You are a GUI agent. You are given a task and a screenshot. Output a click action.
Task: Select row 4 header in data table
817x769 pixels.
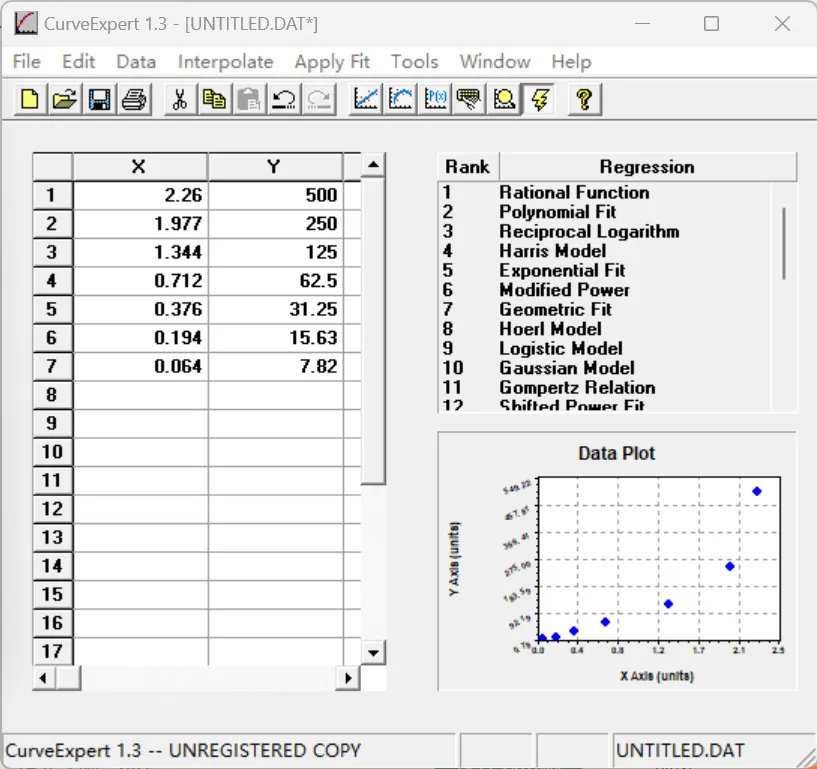[x=52, y=281]
